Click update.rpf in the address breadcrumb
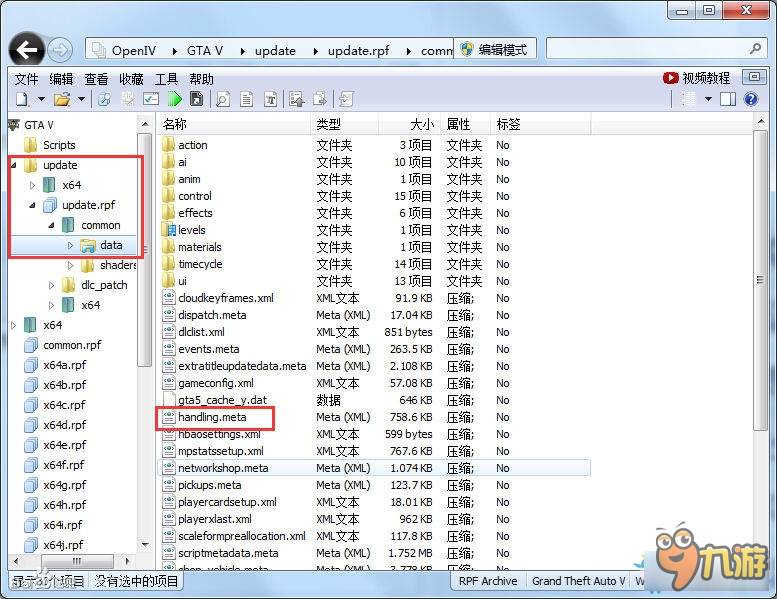Screen dimensions: 777x599 (358, 51)
